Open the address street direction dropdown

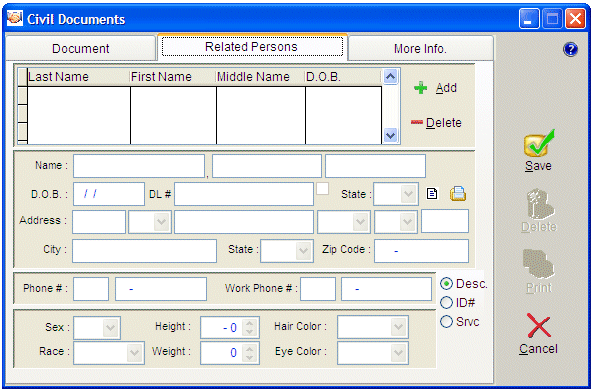pos(162,222)
